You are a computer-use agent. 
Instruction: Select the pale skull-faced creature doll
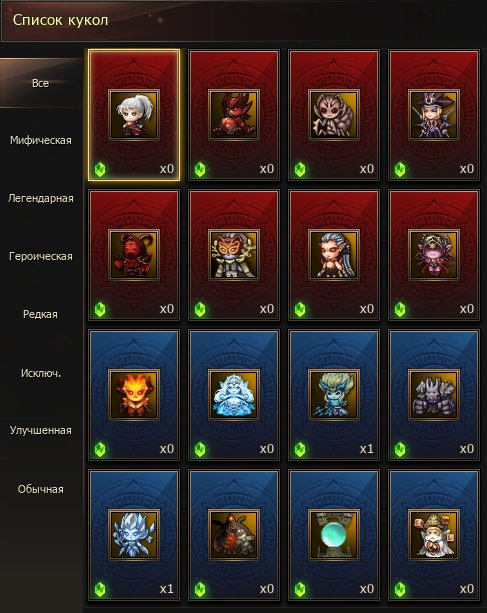coord(334,115)
